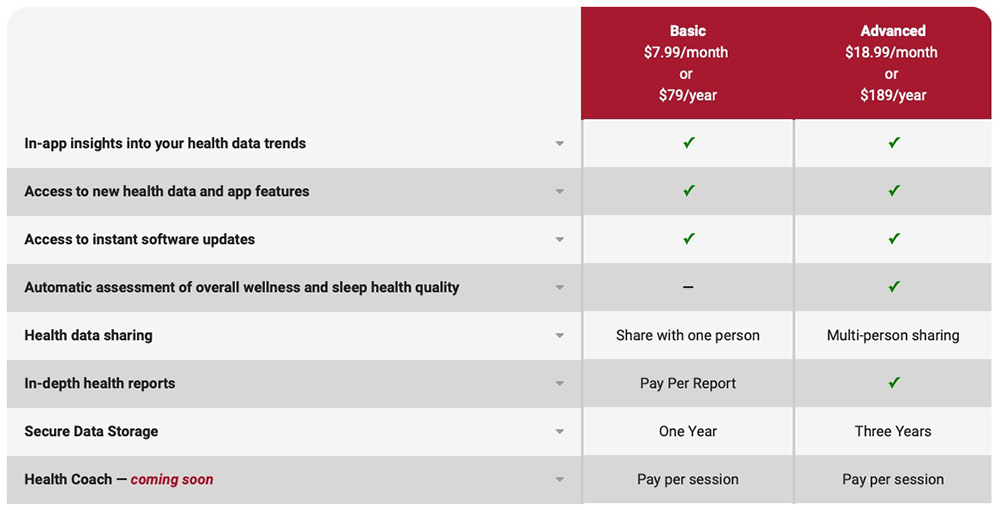Select the Basic plan header
Viewport: 1000px width, 510px height.
[688, 63]
